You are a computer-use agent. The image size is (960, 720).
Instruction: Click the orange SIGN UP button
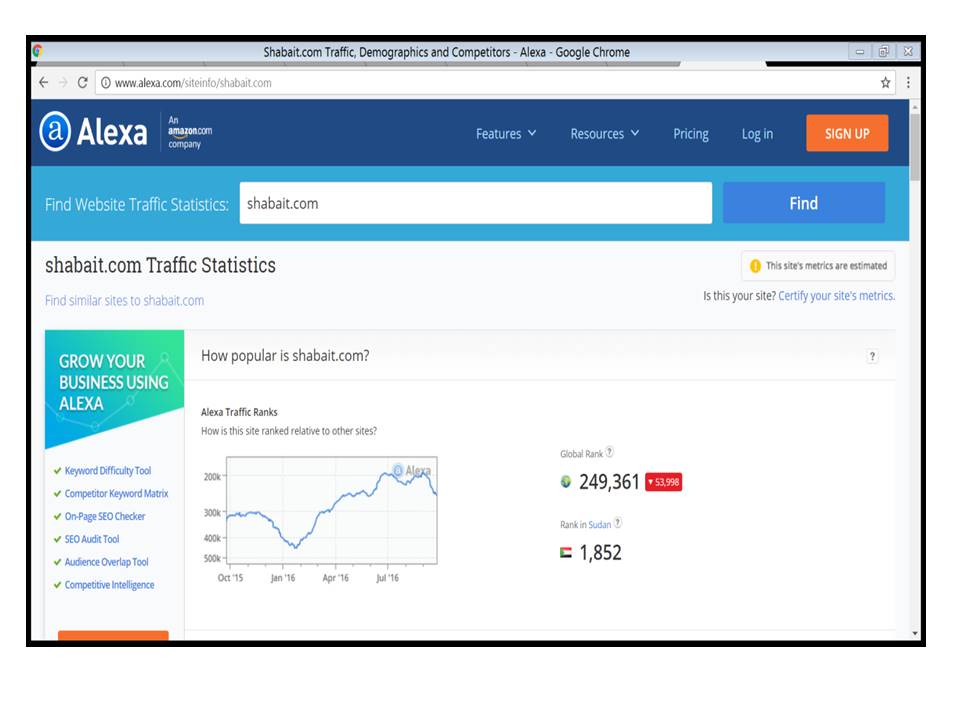point(847,133)
